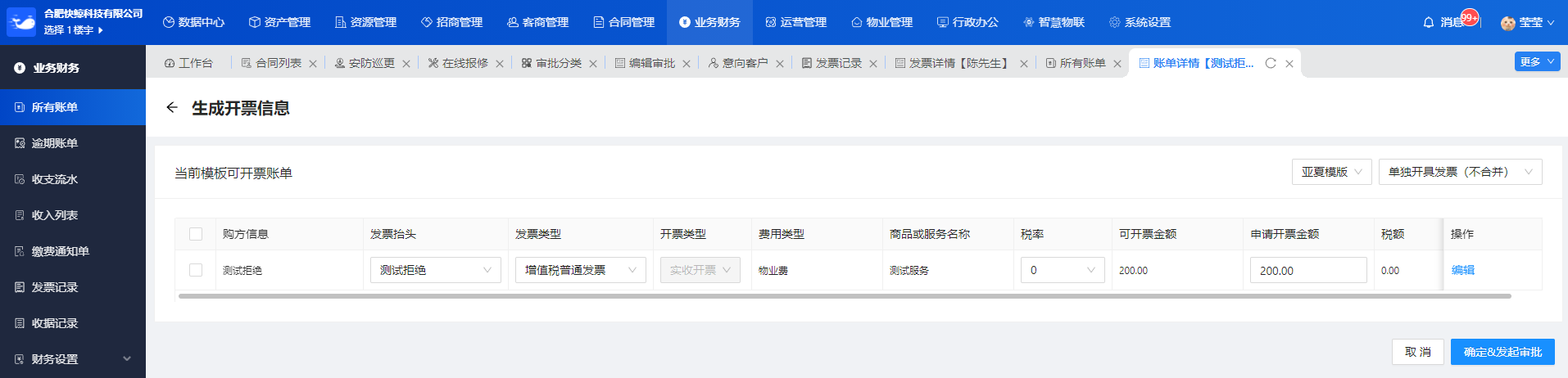Close the 意向客户 tab
Viewport: 1568px width, 378px height.
[x=780, y=64]
